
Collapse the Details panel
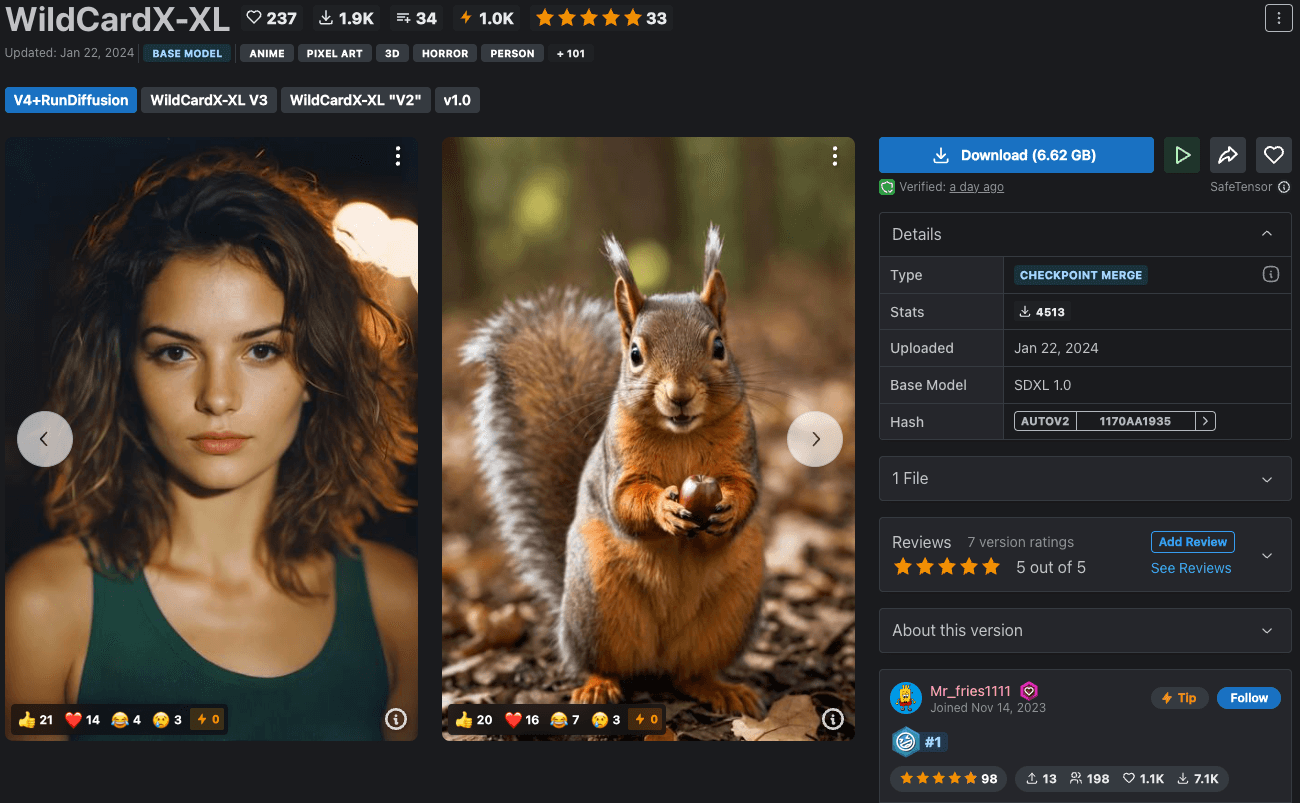tap(1267, 234)
